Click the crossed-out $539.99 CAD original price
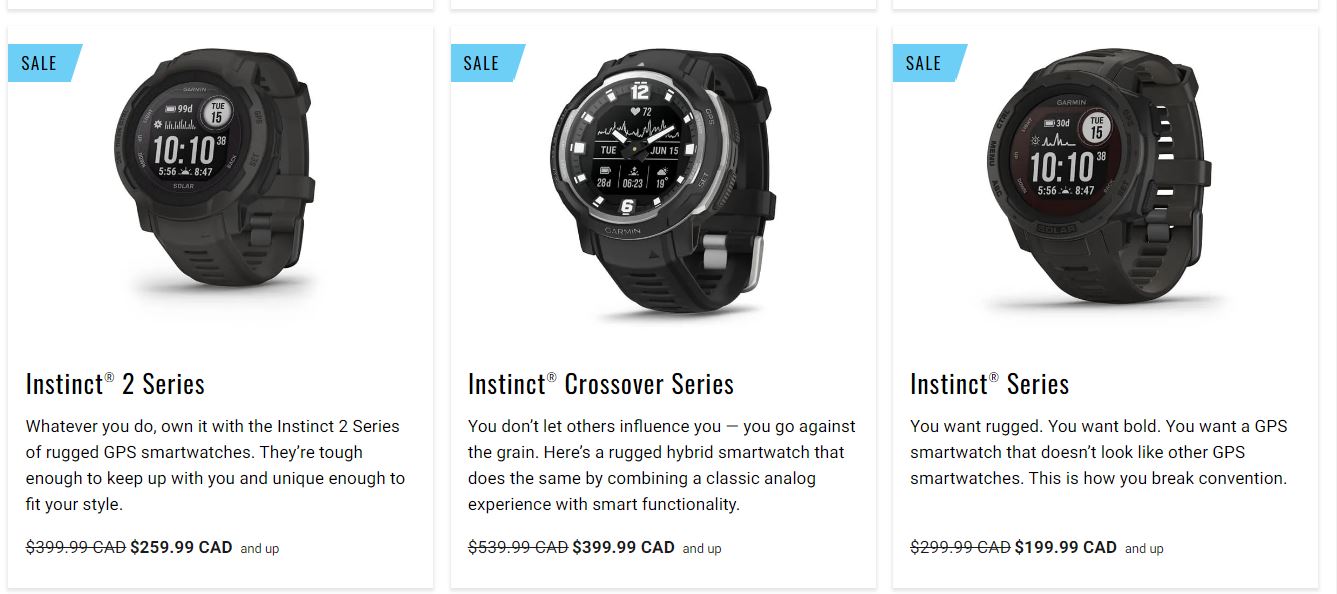The width and height of the screenshot is (1337, 594). [x=518, y=548]
